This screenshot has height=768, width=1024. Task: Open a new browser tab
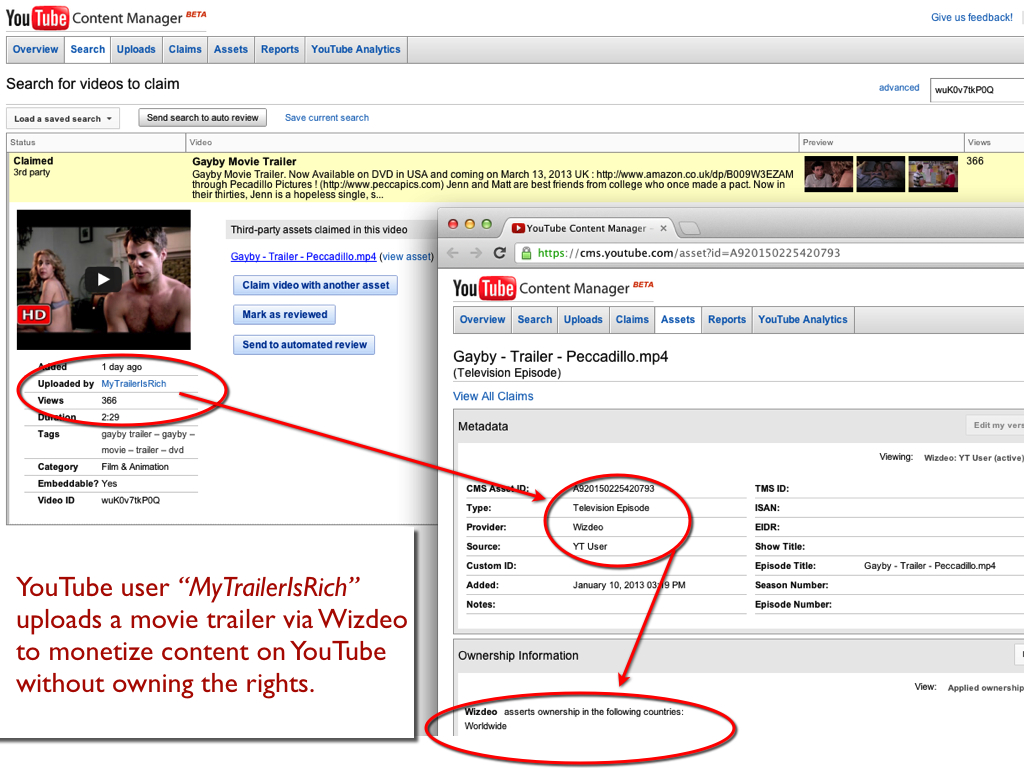click(690, 229)
